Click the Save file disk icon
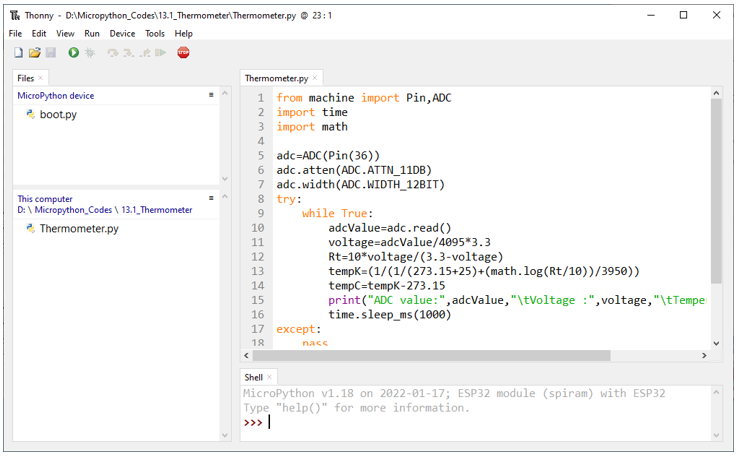Screen dimensions: 738x456 51,53
